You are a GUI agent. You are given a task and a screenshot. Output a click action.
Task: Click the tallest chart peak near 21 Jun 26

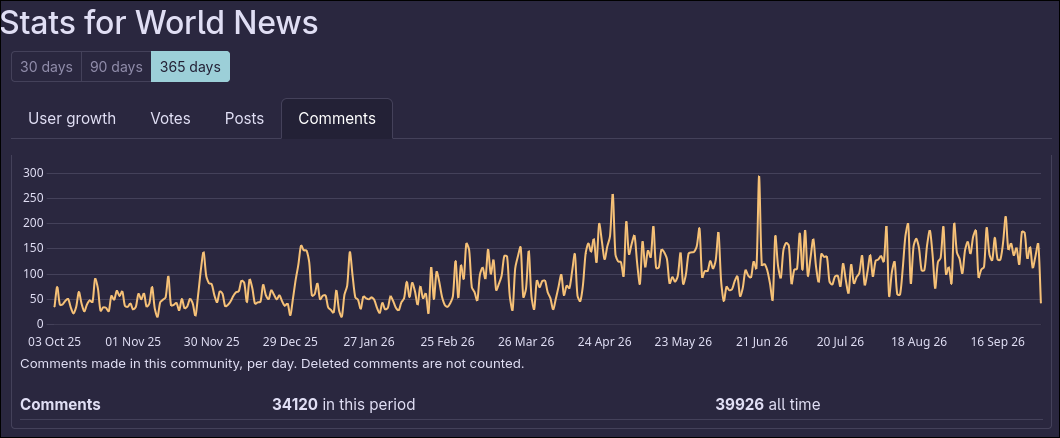(x=759, y=177)
